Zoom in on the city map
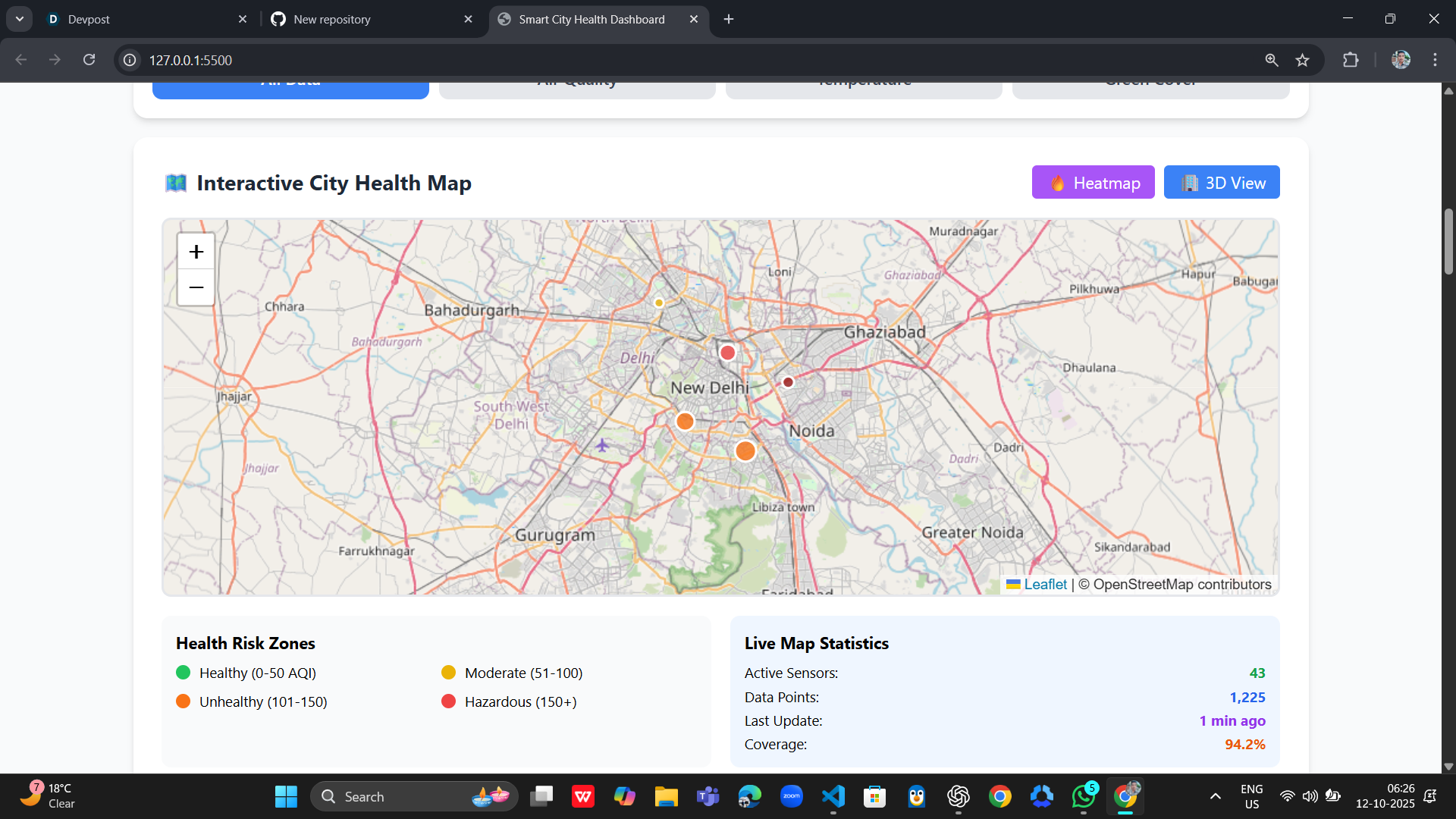The image size is (1456, 819). (x=196, y=252)
